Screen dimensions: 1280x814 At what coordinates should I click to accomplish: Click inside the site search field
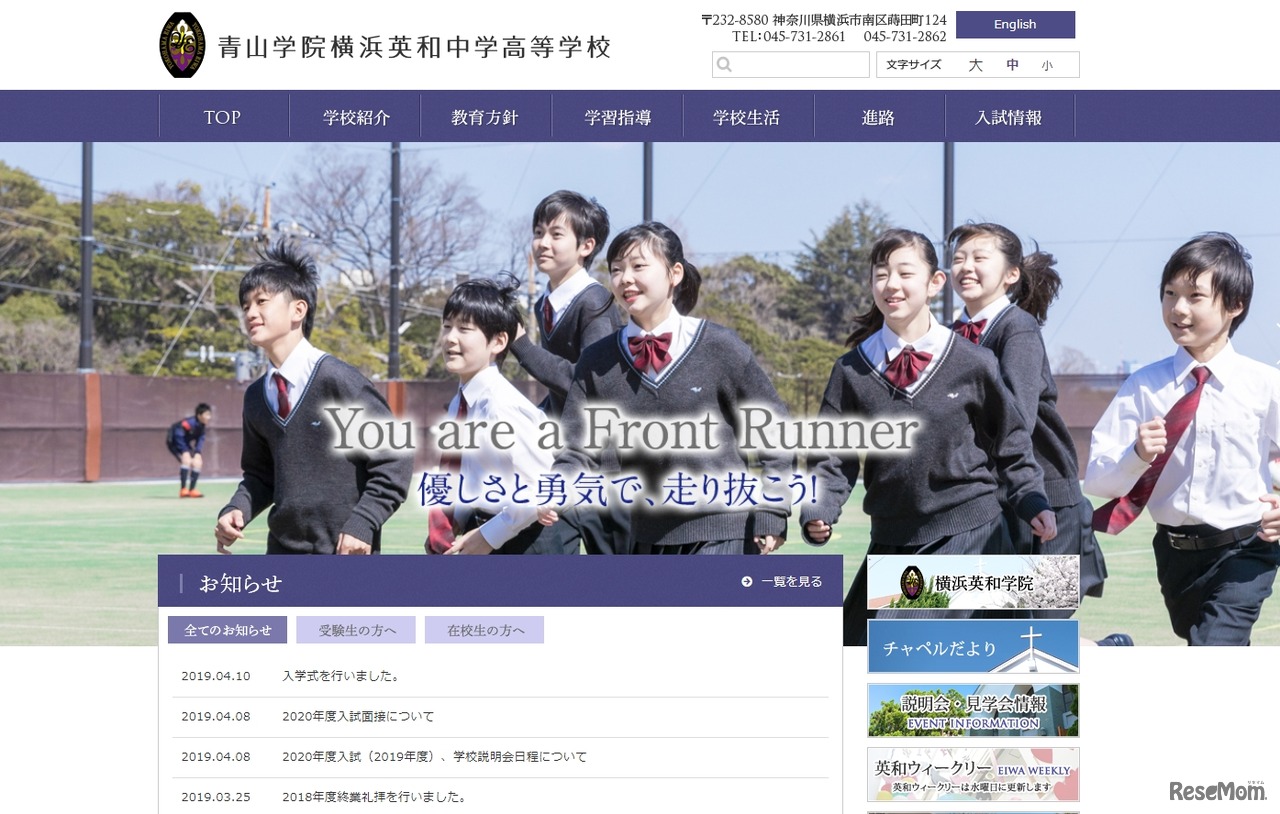[x=795, y=64]
